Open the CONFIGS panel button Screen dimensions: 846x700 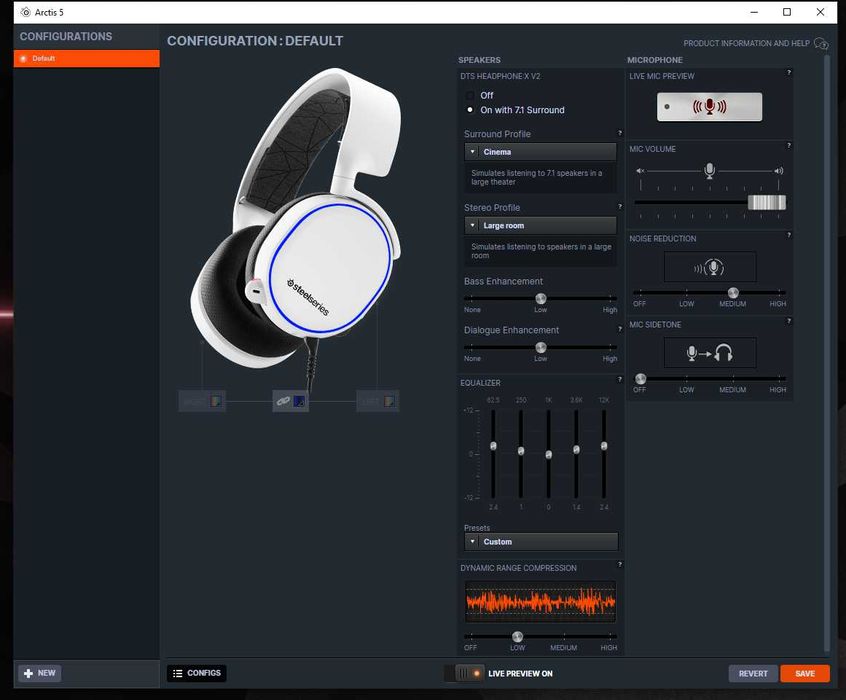196,673
